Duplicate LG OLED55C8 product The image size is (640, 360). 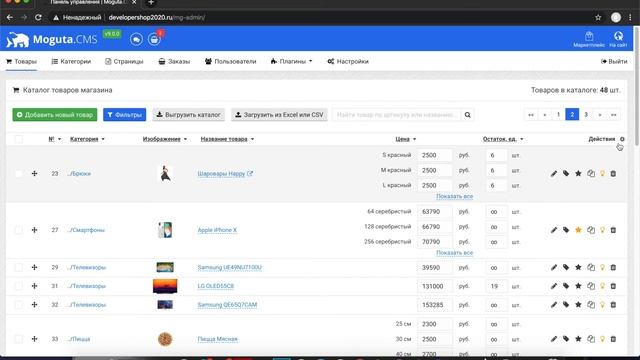pos(591,286)
